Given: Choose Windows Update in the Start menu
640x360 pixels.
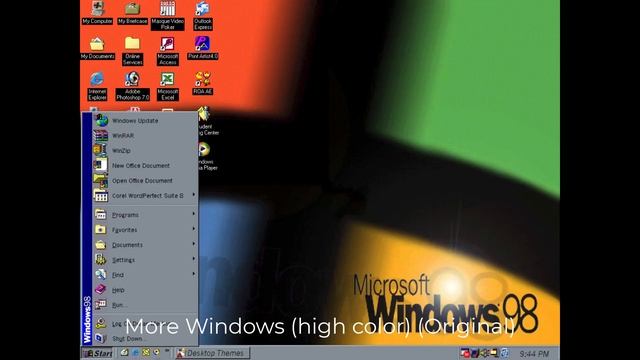Looking at the screenshot, I should [x=145, y=120].
